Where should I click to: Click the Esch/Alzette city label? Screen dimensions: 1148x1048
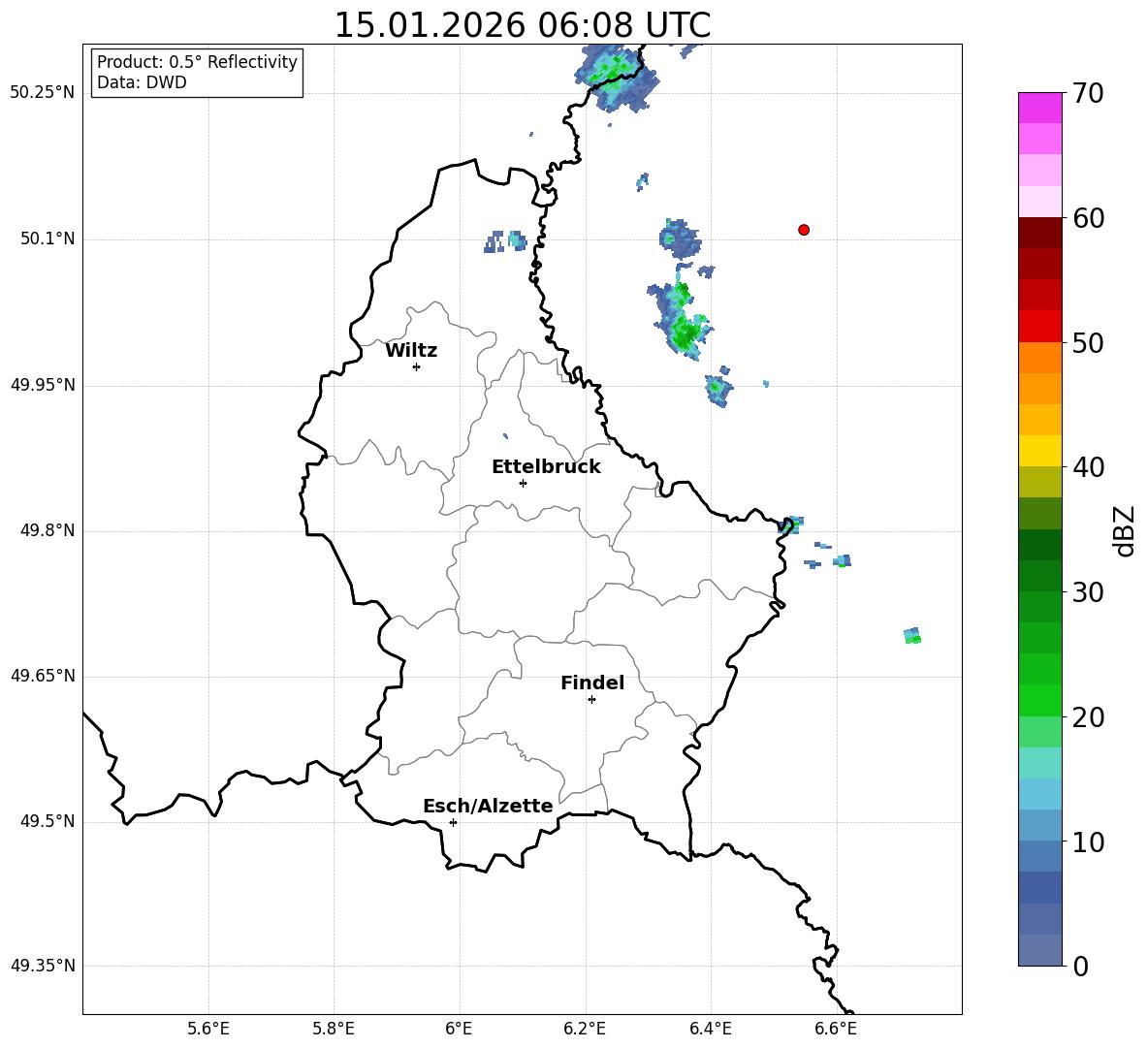489,806
